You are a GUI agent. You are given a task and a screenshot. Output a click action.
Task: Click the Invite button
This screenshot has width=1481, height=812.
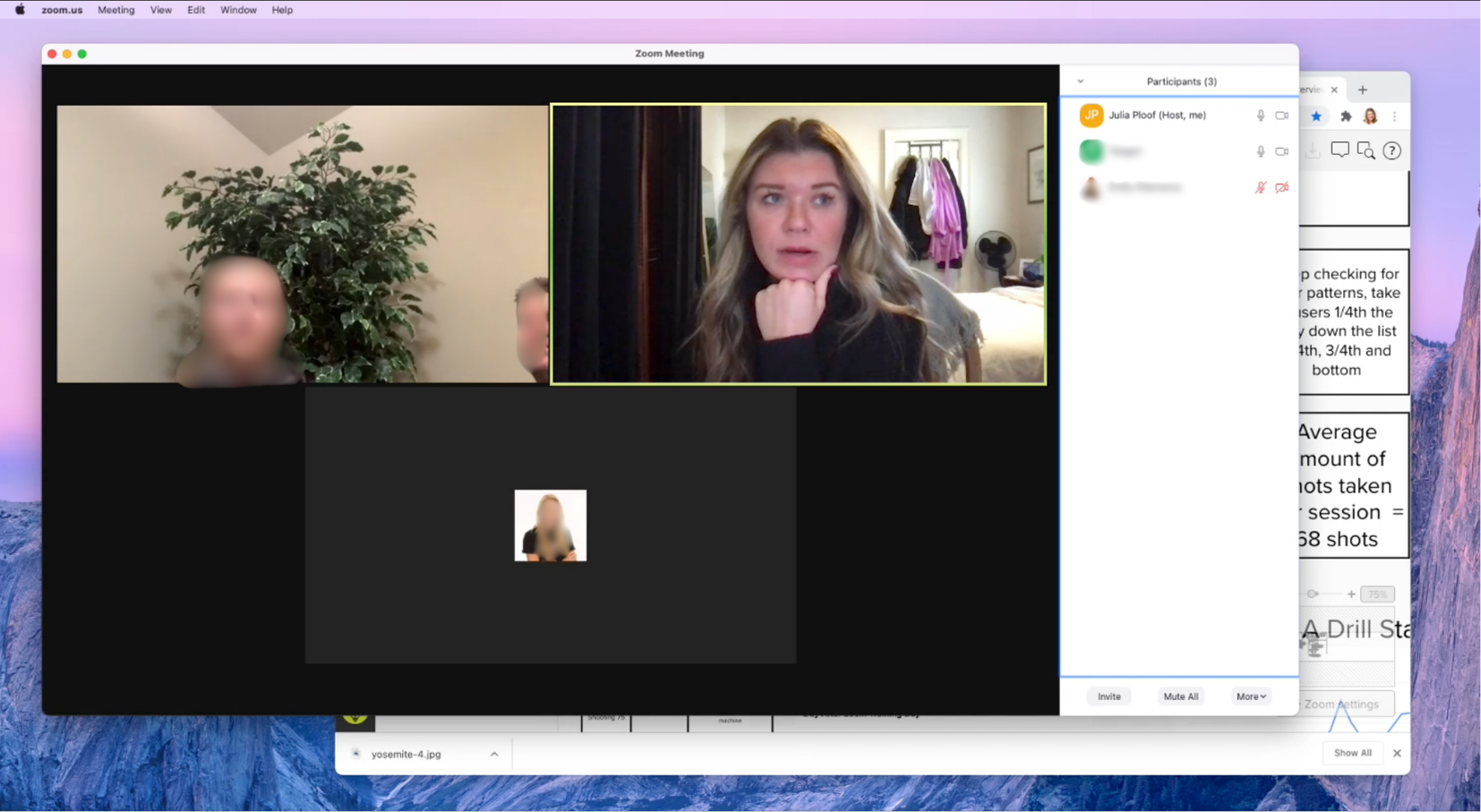point(1109,697)
